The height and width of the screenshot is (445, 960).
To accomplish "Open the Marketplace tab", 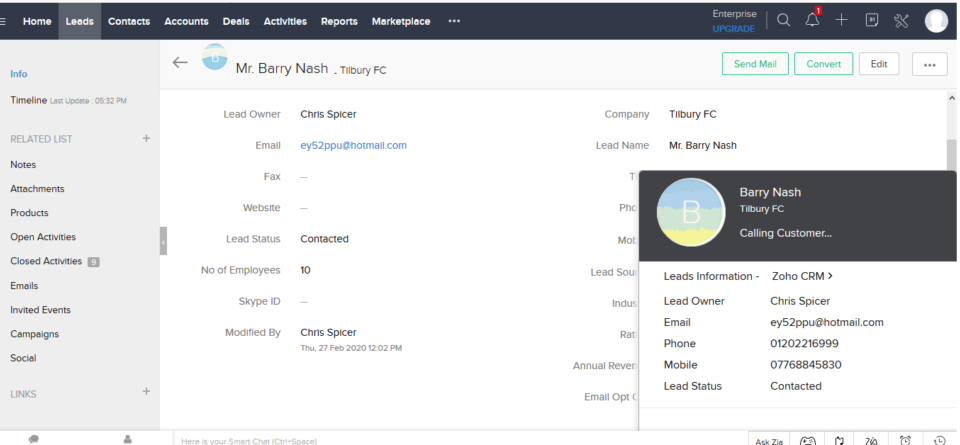I will (x=401, y=21).
